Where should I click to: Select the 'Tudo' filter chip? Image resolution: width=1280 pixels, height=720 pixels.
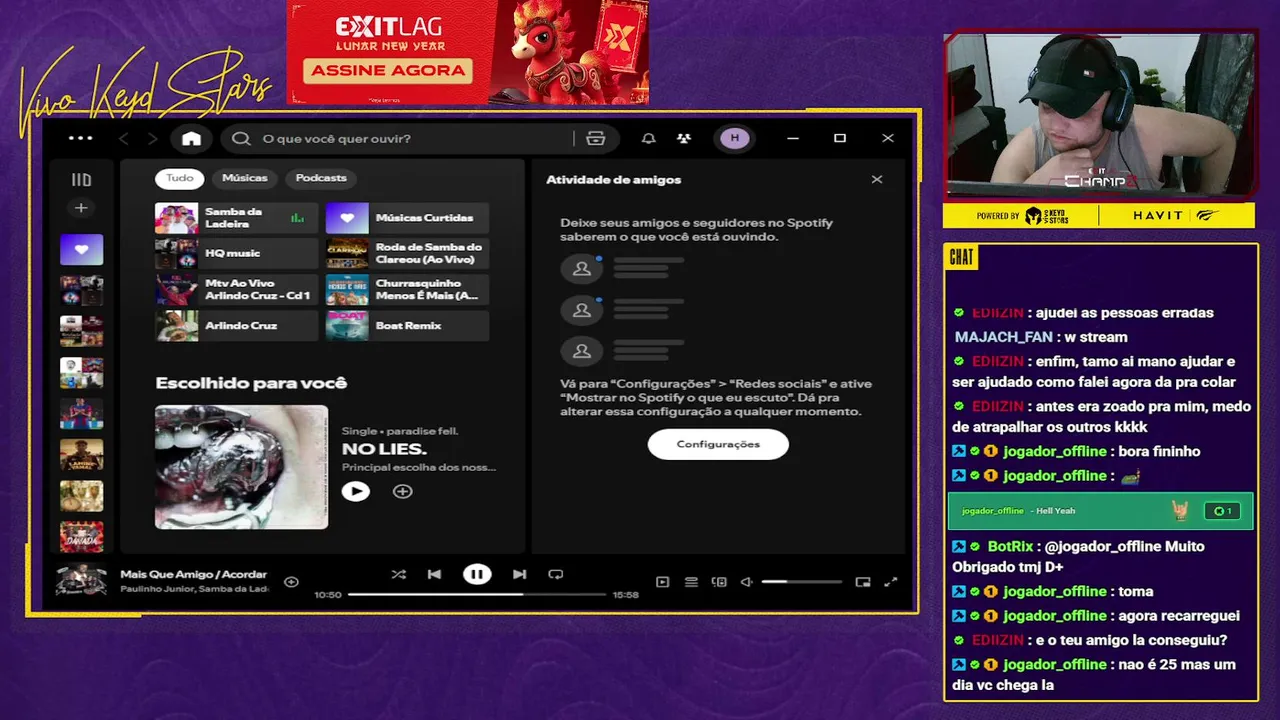click(x=180, y=178)
